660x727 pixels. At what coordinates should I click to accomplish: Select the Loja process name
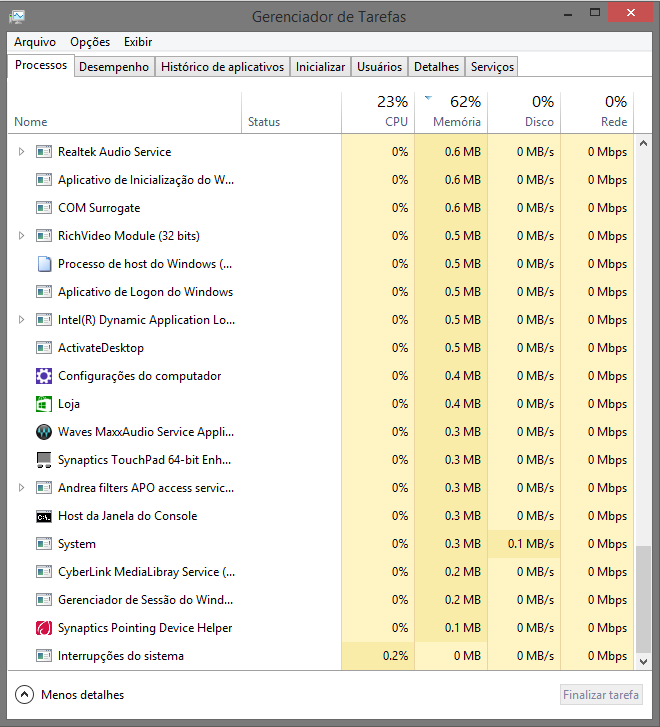coord(69,404)
